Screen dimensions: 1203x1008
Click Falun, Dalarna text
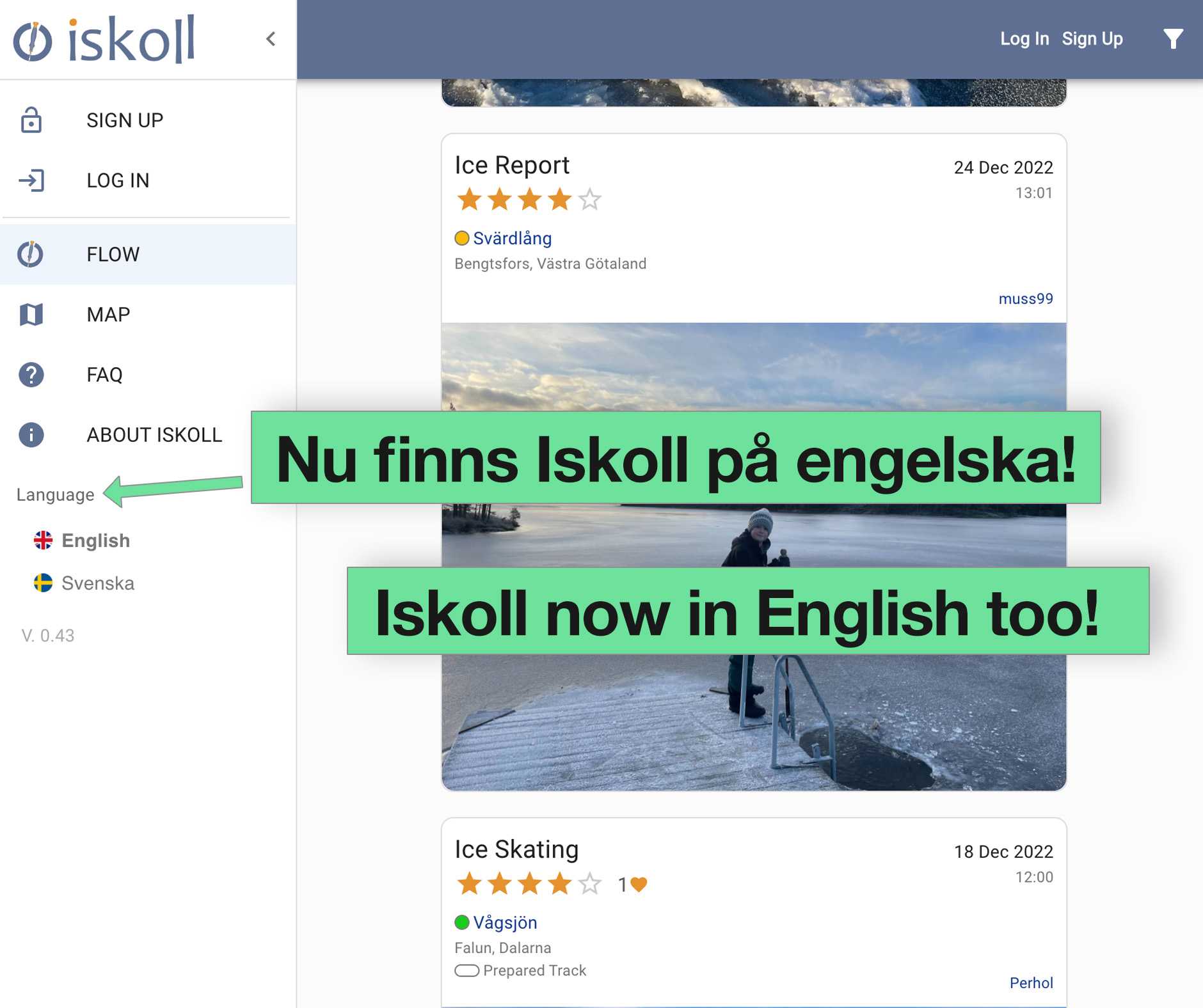502,948
